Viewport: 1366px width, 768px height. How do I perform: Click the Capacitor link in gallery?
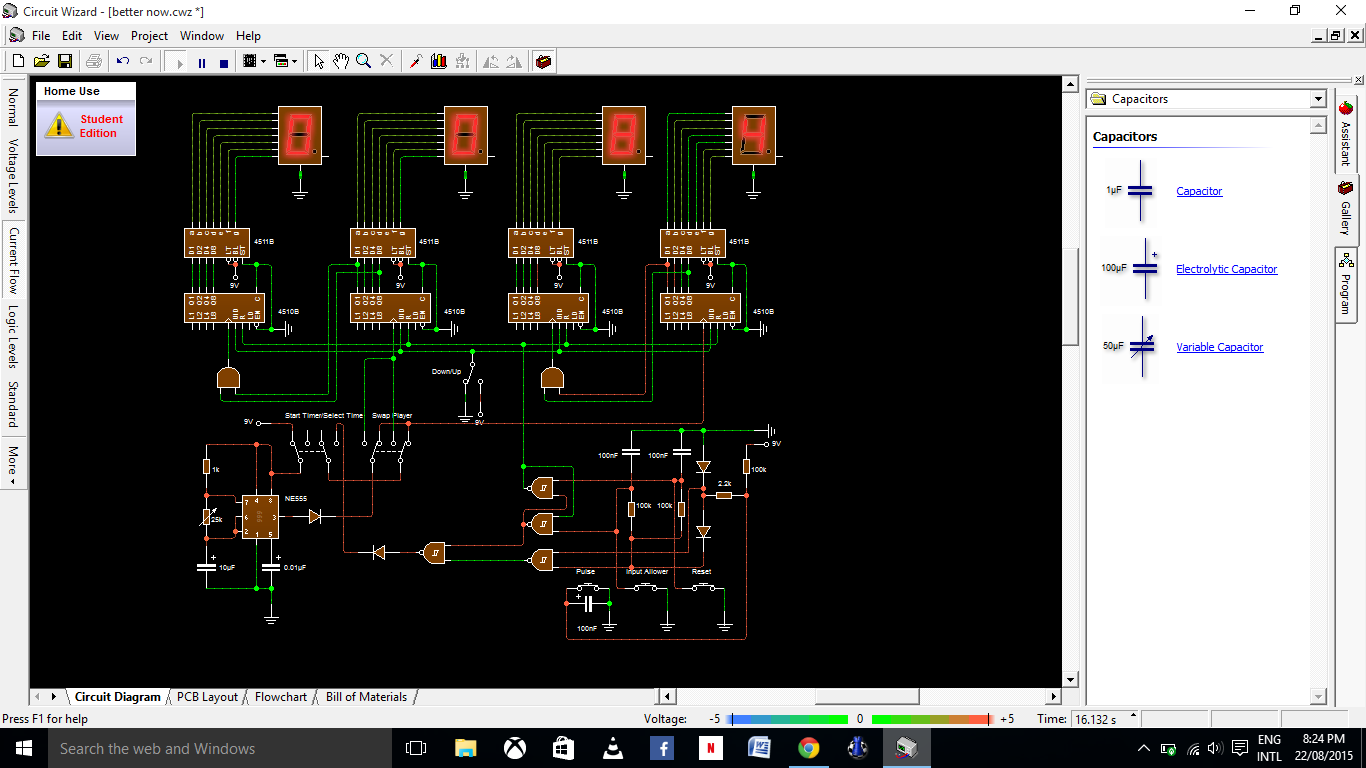(1199, 191)
